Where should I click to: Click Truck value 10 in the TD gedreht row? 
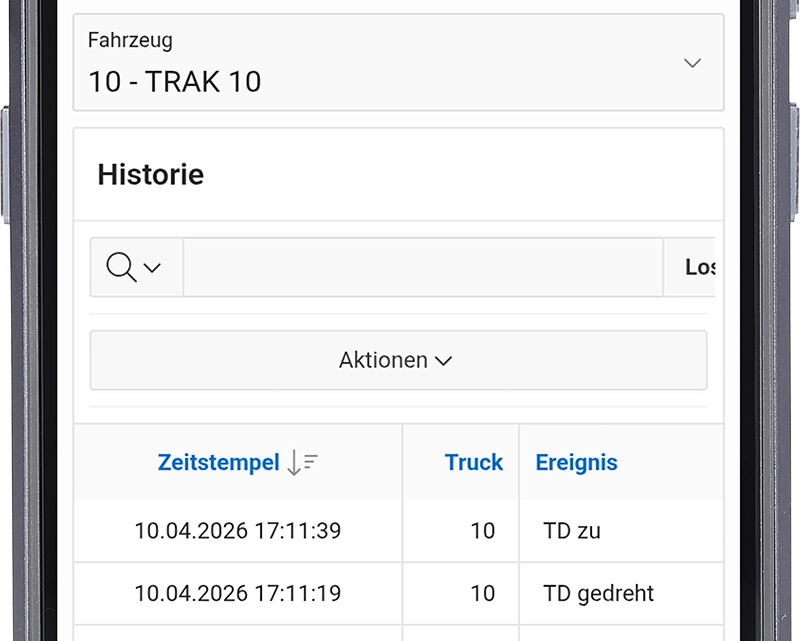point(482,594)
